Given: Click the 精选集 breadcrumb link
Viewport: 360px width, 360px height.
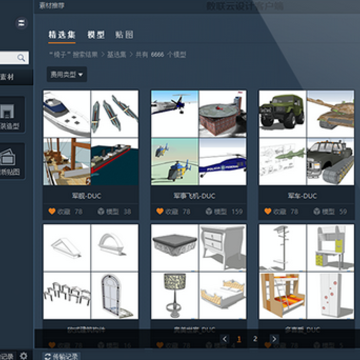Looking at the screenshot, I should point(117,55).
